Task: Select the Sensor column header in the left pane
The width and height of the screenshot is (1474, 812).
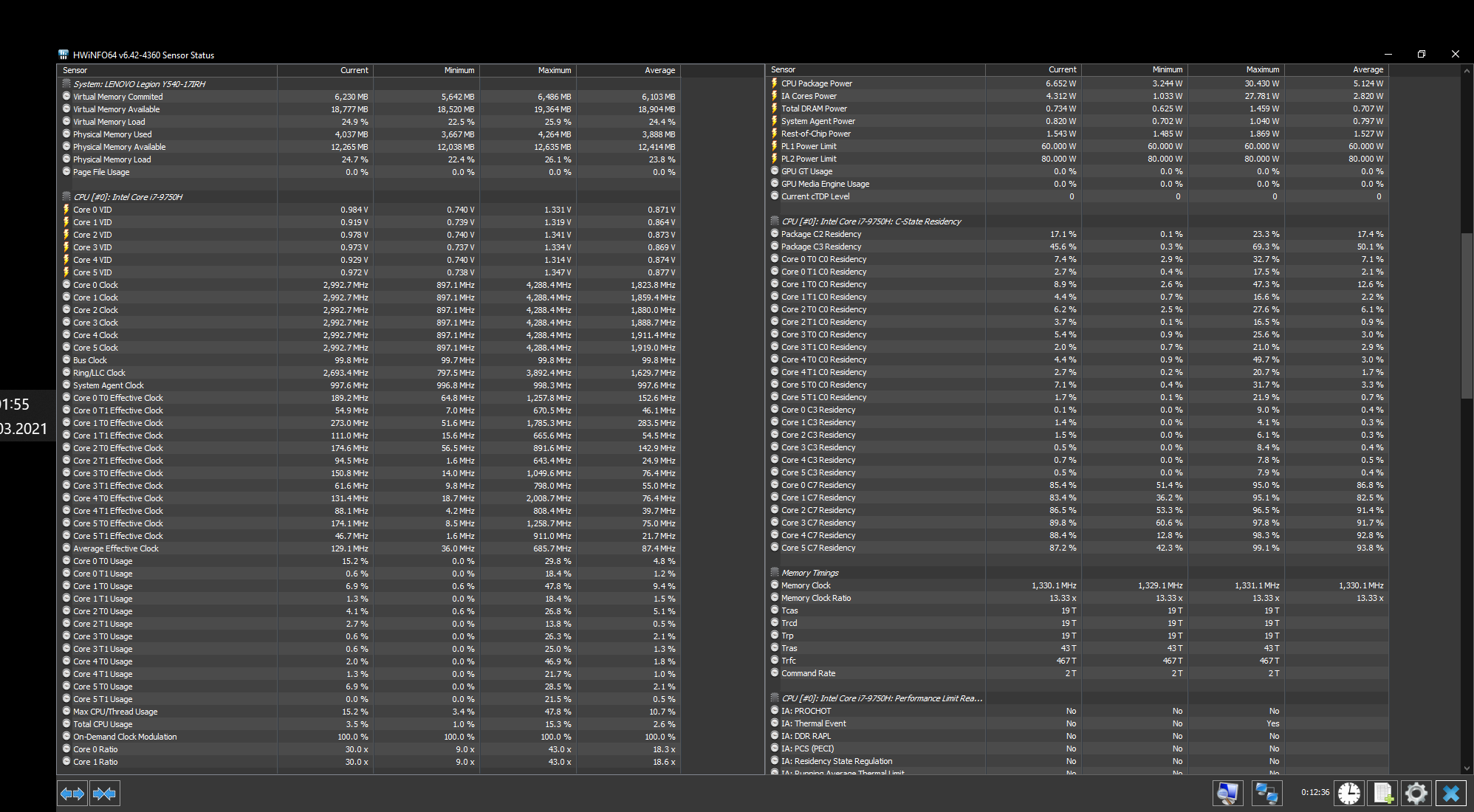Action: point(167,70)
